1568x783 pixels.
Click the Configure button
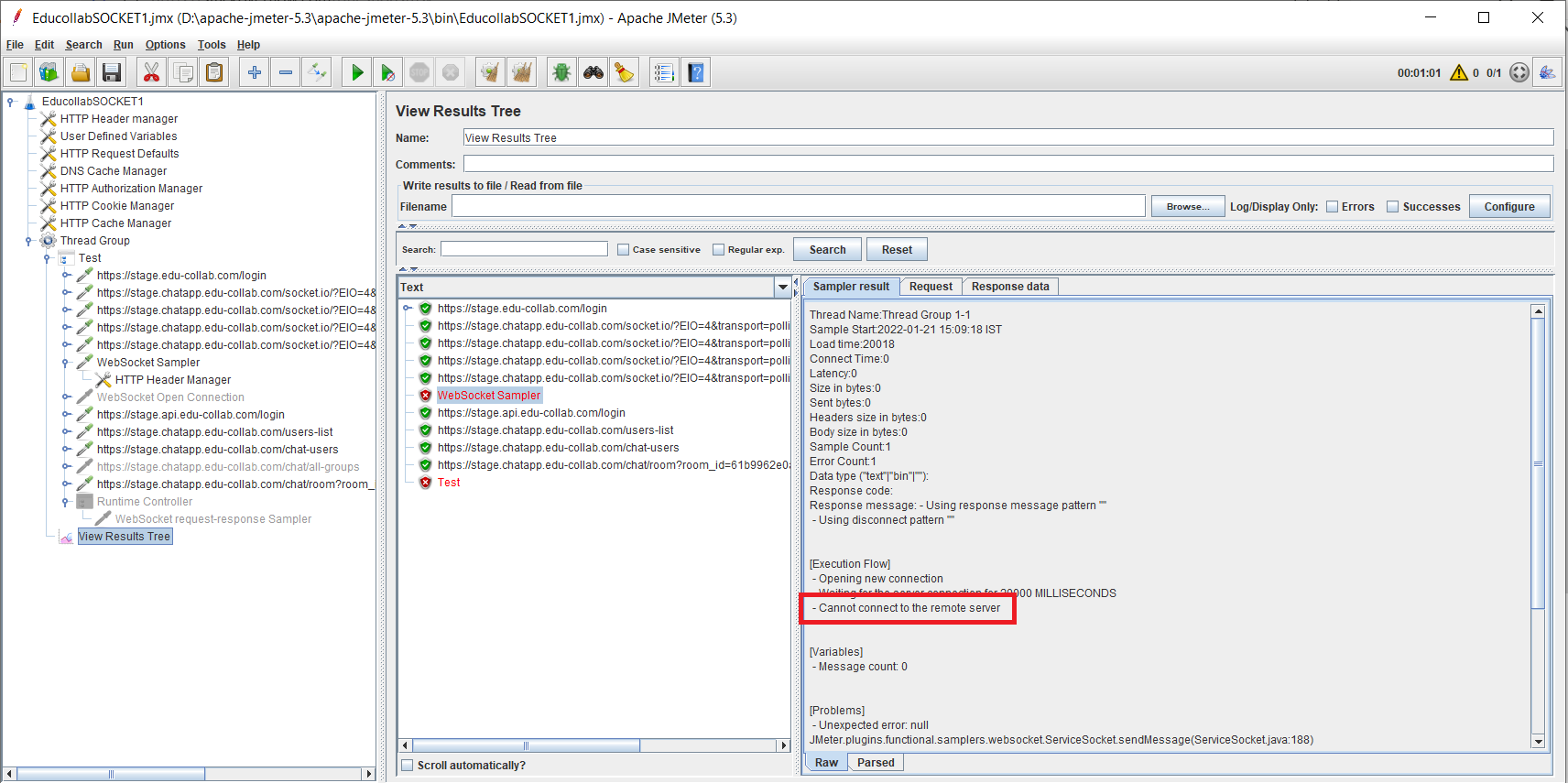pos(1509,207)
